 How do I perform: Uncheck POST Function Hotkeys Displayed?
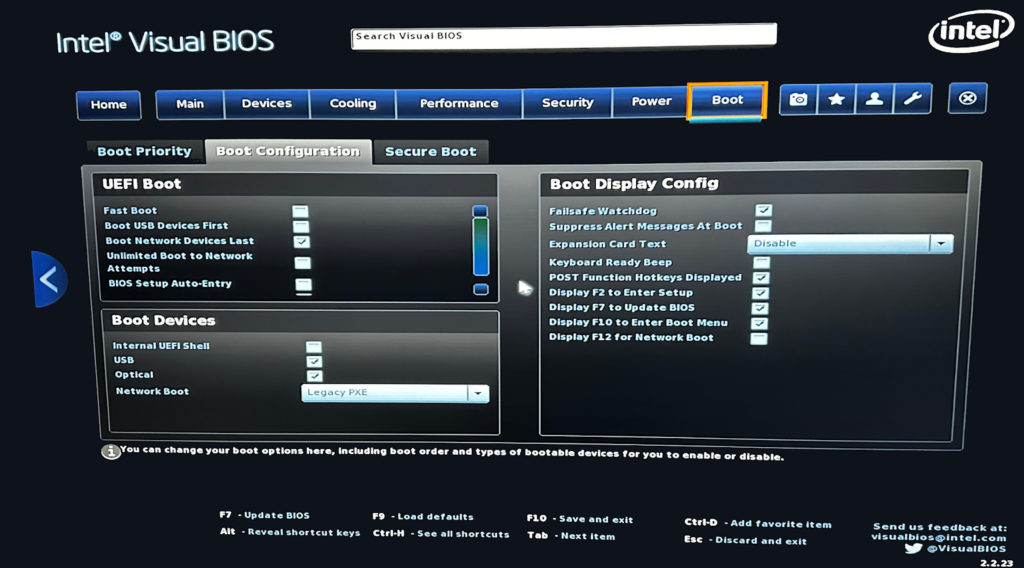[x=761, y=277]
